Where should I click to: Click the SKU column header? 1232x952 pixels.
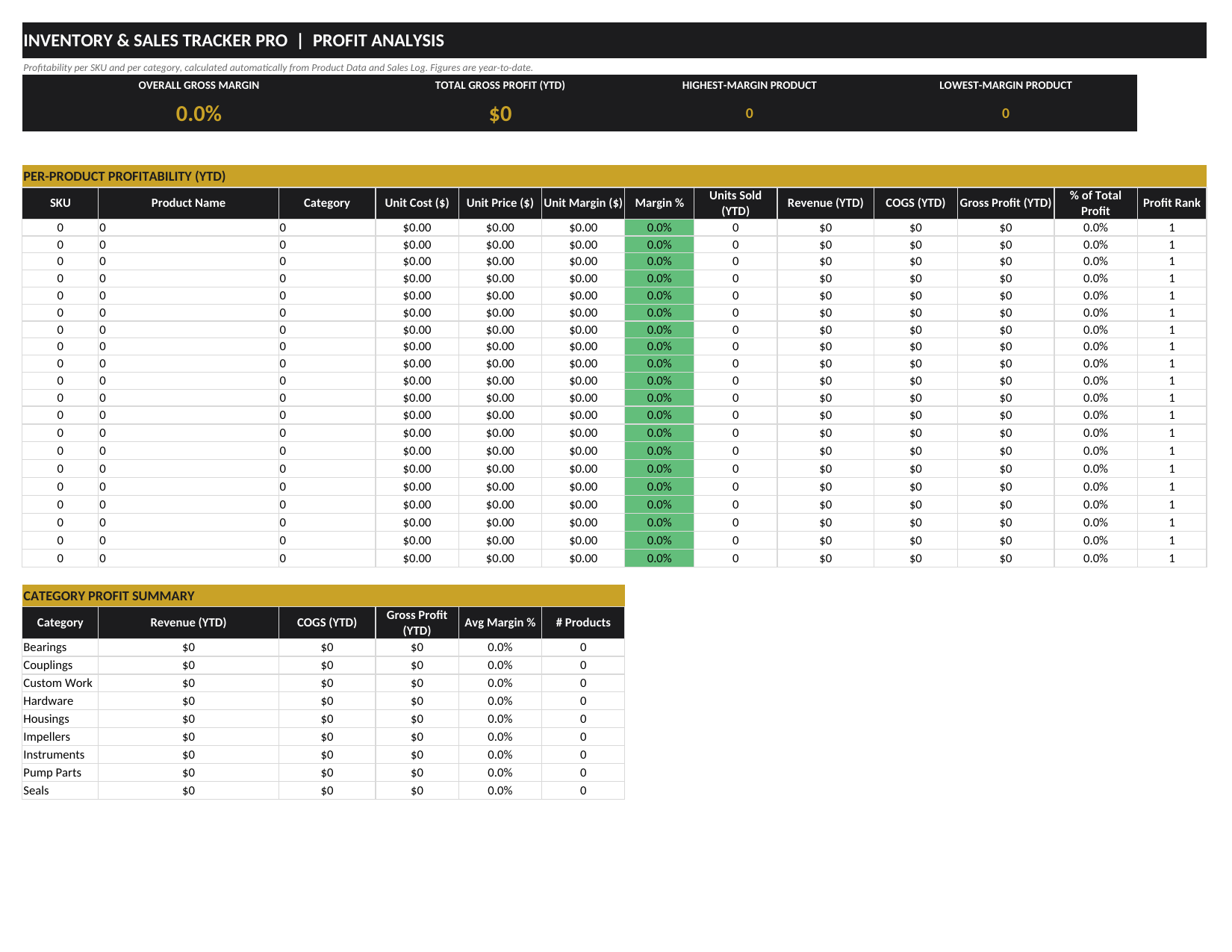[x=60, y=203]
